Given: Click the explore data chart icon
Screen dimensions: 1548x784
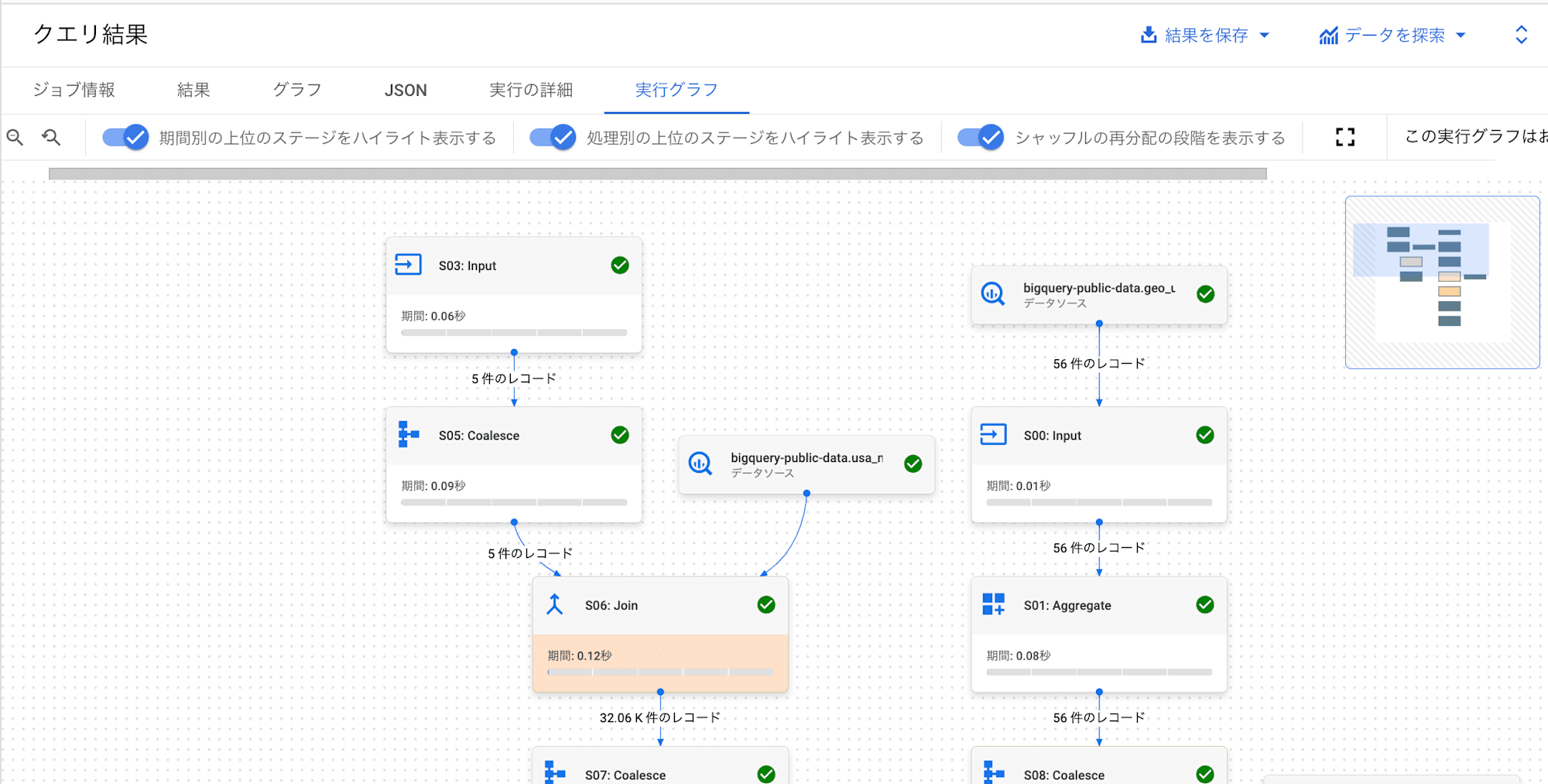Looking at the screenshot, I should [1329, 36].
